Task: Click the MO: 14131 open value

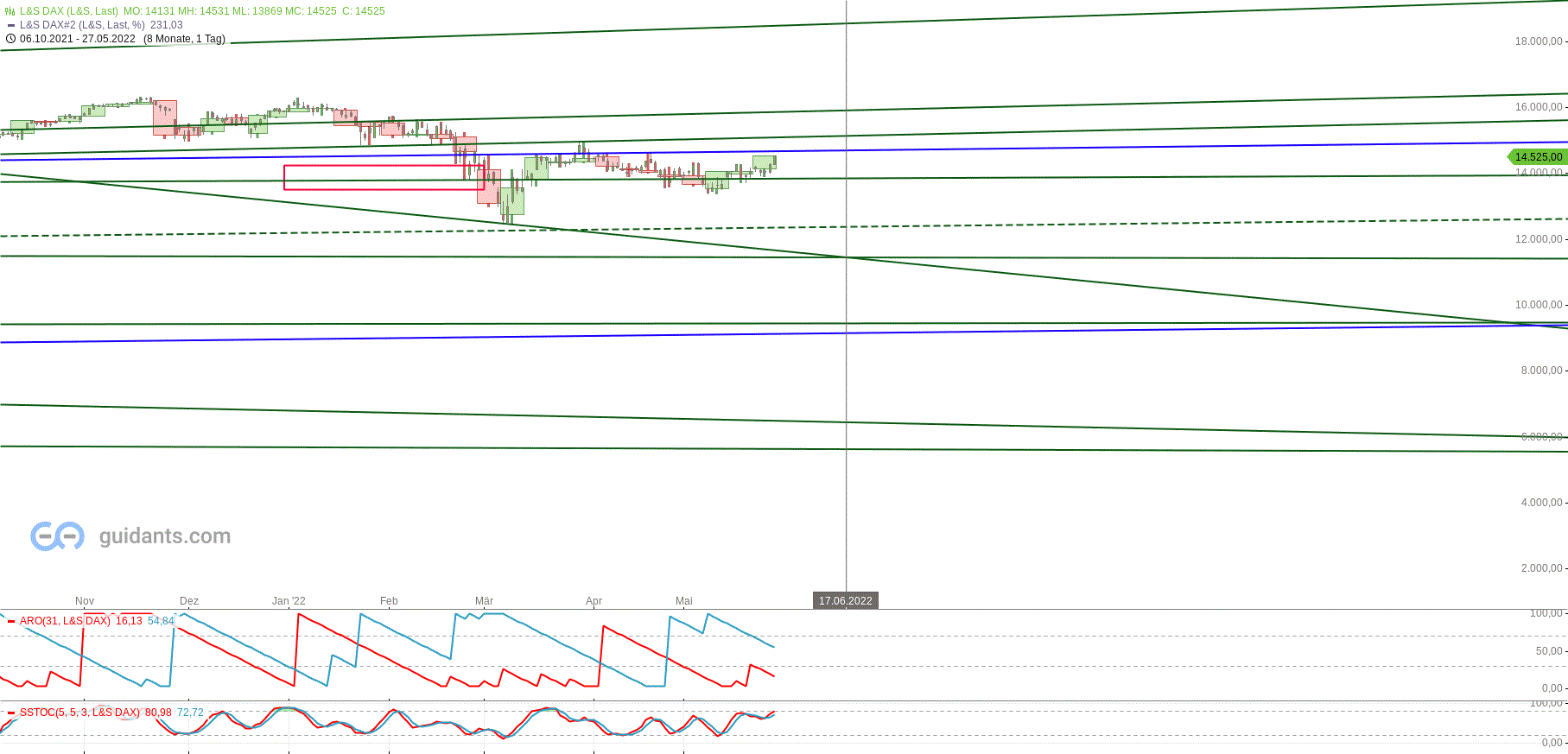Action: [149, 11]
